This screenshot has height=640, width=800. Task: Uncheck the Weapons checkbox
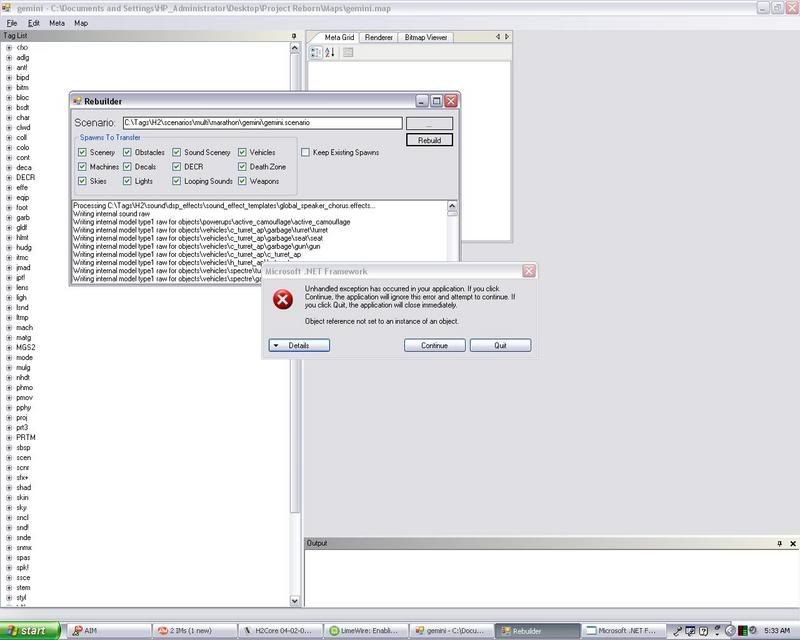click(242, 181)
